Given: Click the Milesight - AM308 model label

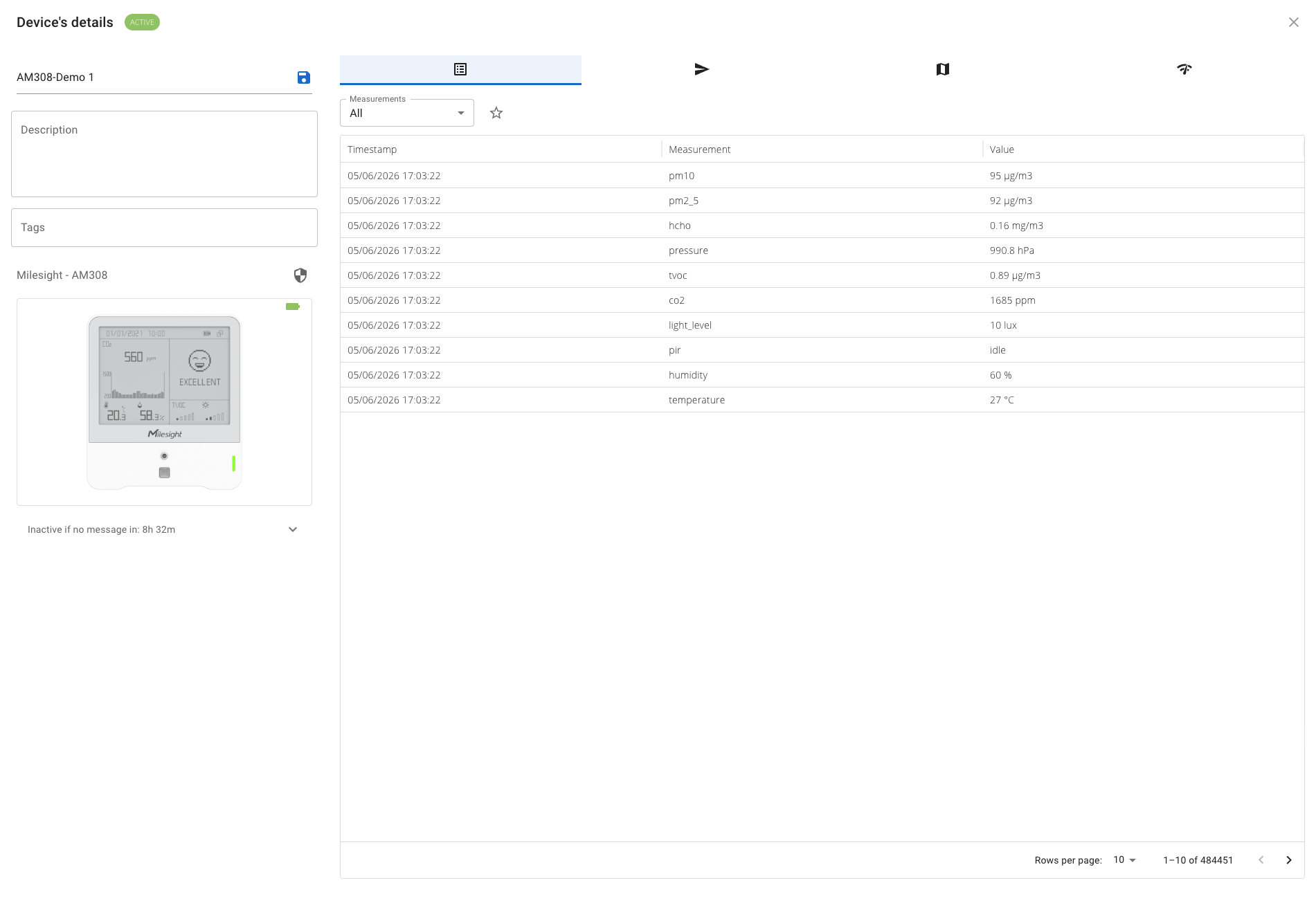Looking at the screenshot, I should [x=62, y=275].
